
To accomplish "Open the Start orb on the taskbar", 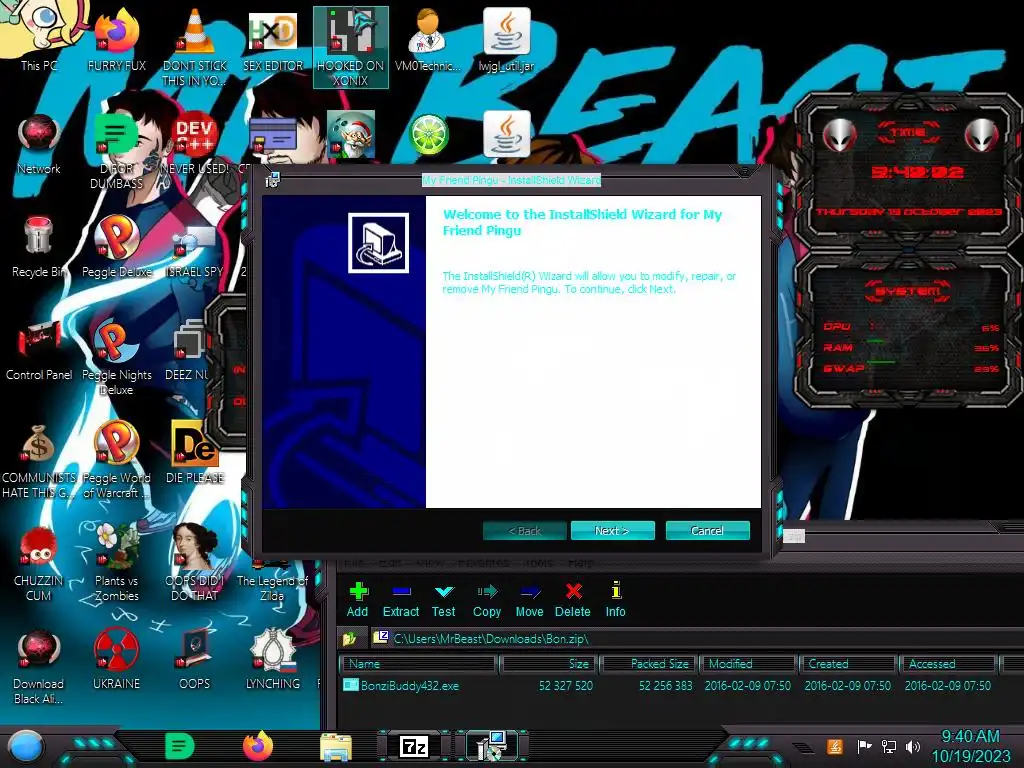I will (x=25, y=746).
